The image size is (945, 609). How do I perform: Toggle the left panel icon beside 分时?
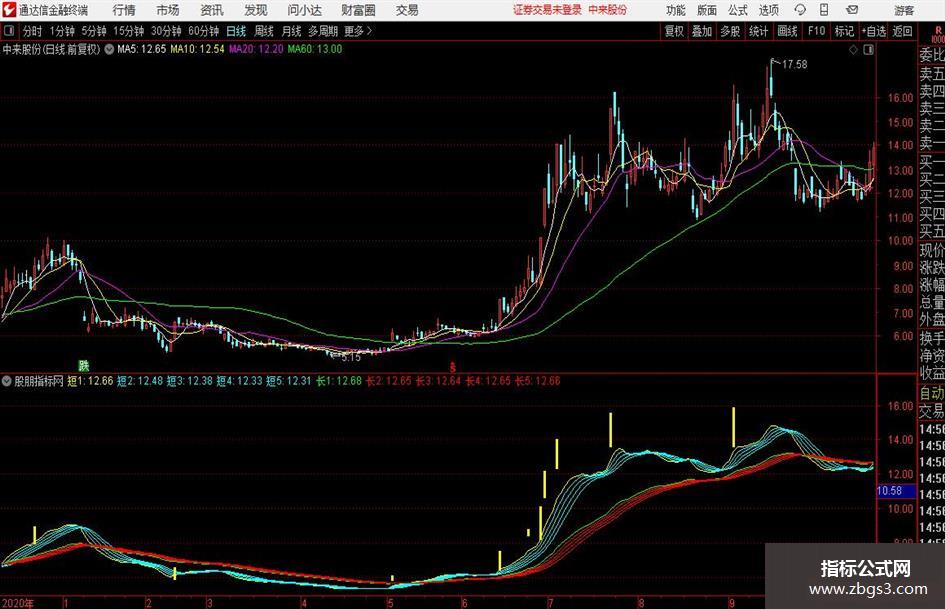pyautogui.click(x=9, y=31)
